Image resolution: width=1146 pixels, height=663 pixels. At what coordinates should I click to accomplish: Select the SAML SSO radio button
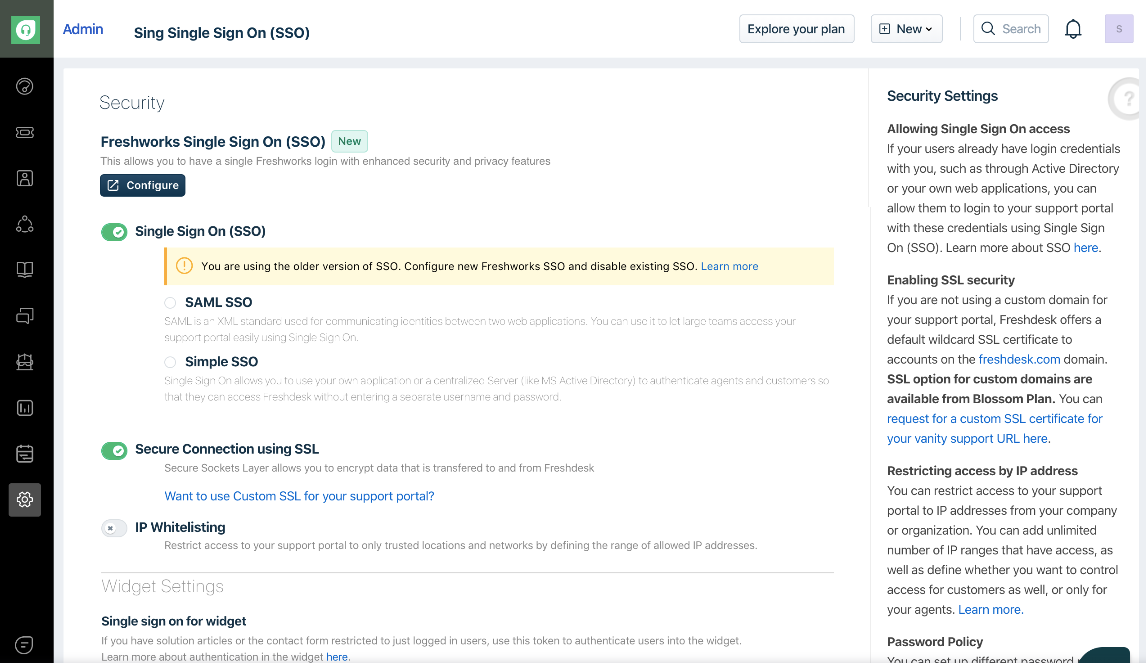(170, 302)
